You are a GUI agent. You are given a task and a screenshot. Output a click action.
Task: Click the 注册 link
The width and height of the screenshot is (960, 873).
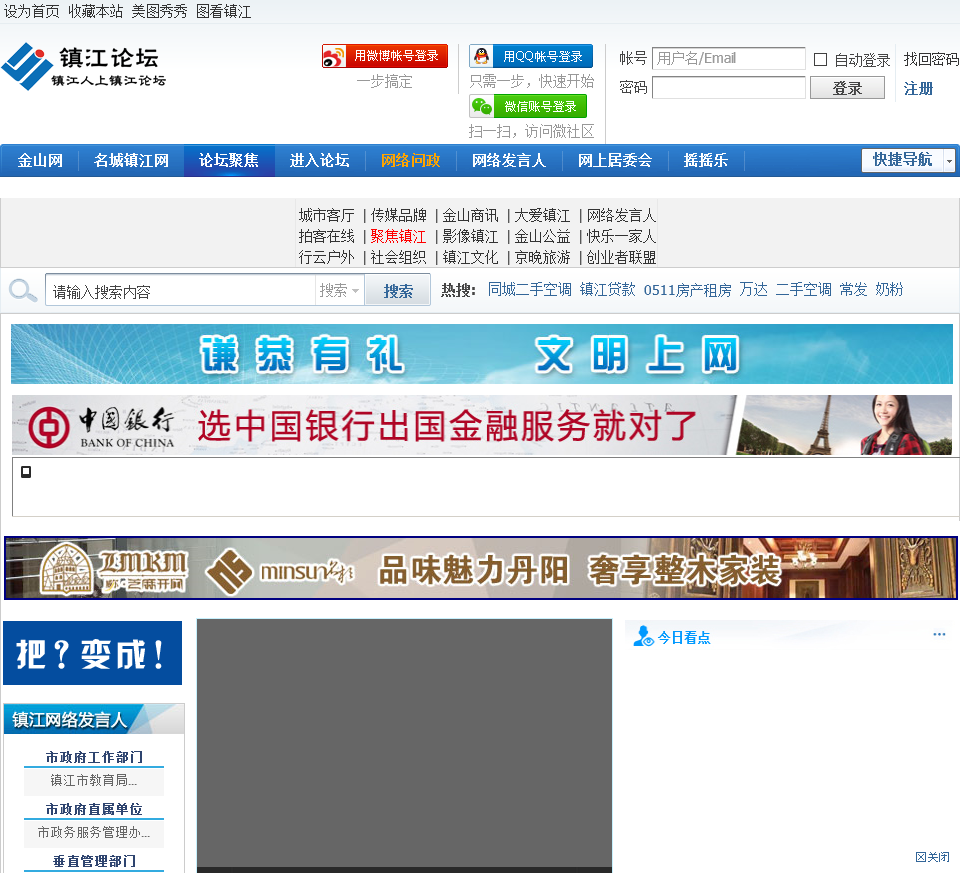pos(918,89)
